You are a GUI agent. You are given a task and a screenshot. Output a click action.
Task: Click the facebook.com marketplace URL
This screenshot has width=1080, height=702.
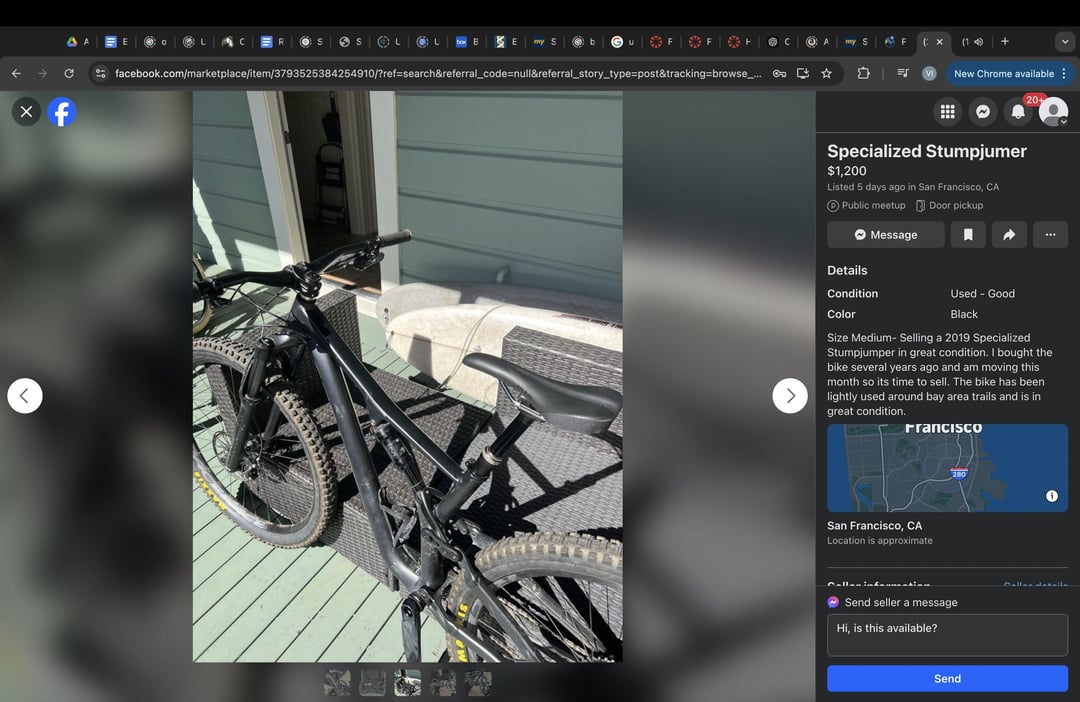pyautogui.click(x=438, y=73)
